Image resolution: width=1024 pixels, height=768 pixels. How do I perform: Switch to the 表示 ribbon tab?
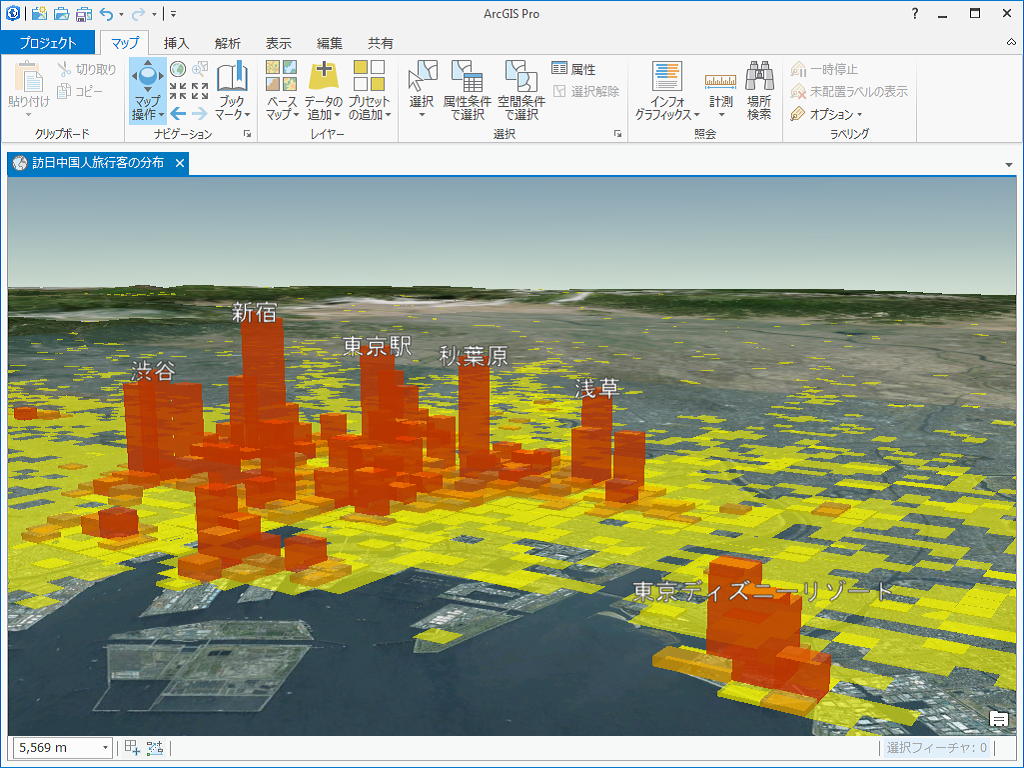[278, 43]
